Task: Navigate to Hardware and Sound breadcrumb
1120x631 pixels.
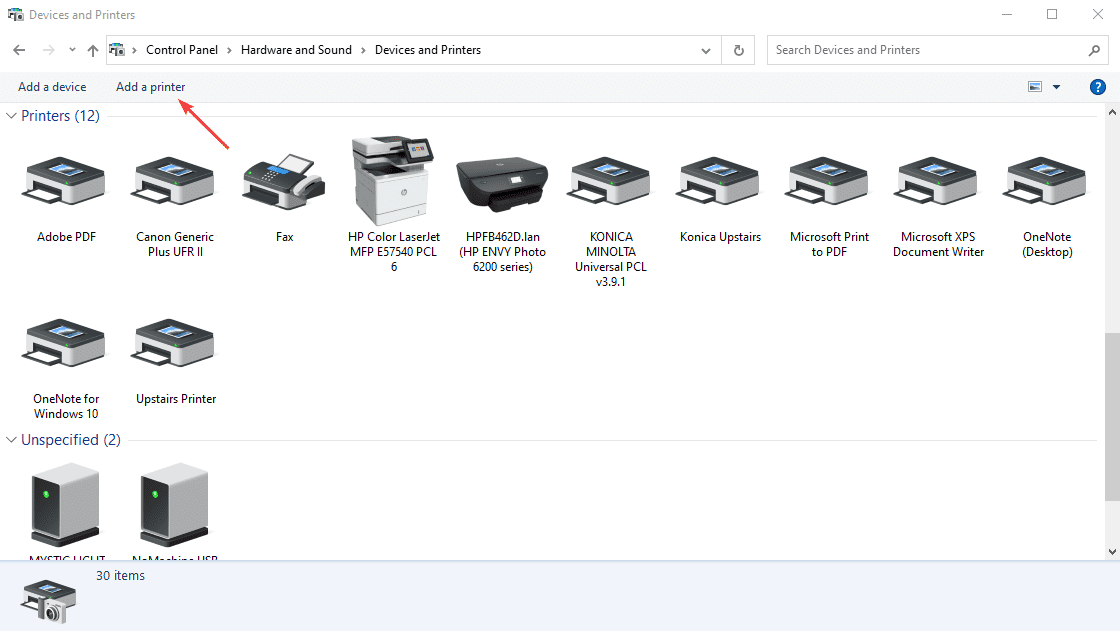Action: click(x=296, y=50)
